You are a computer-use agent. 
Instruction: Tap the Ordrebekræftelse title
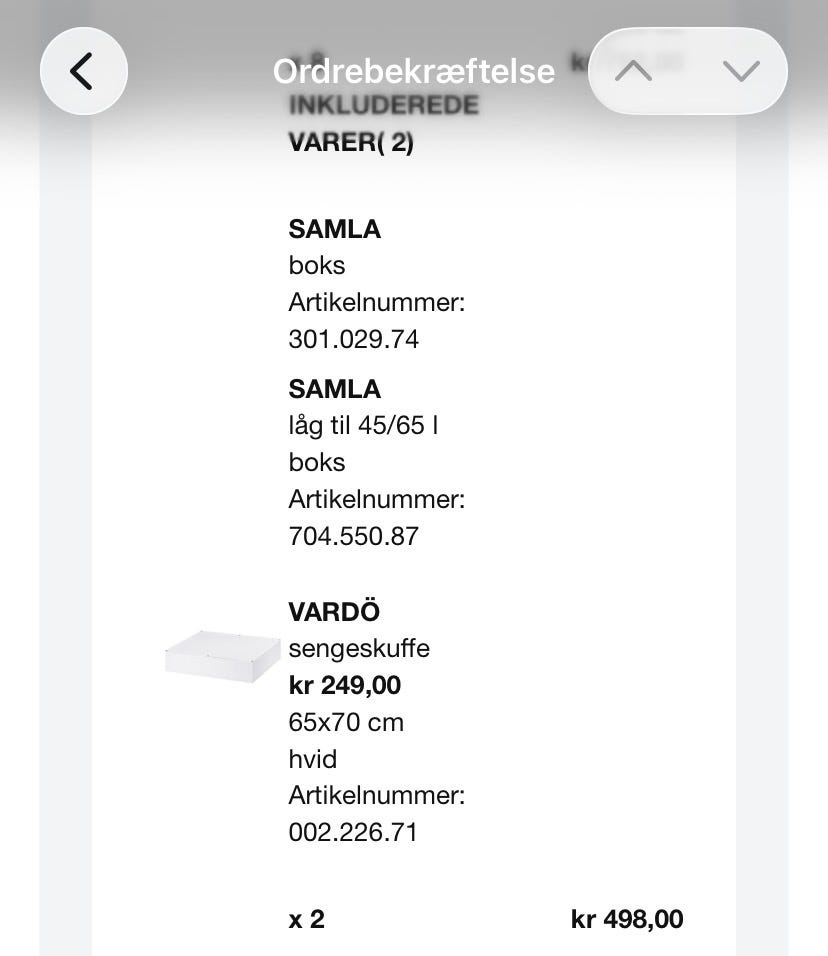pos(413,71)
